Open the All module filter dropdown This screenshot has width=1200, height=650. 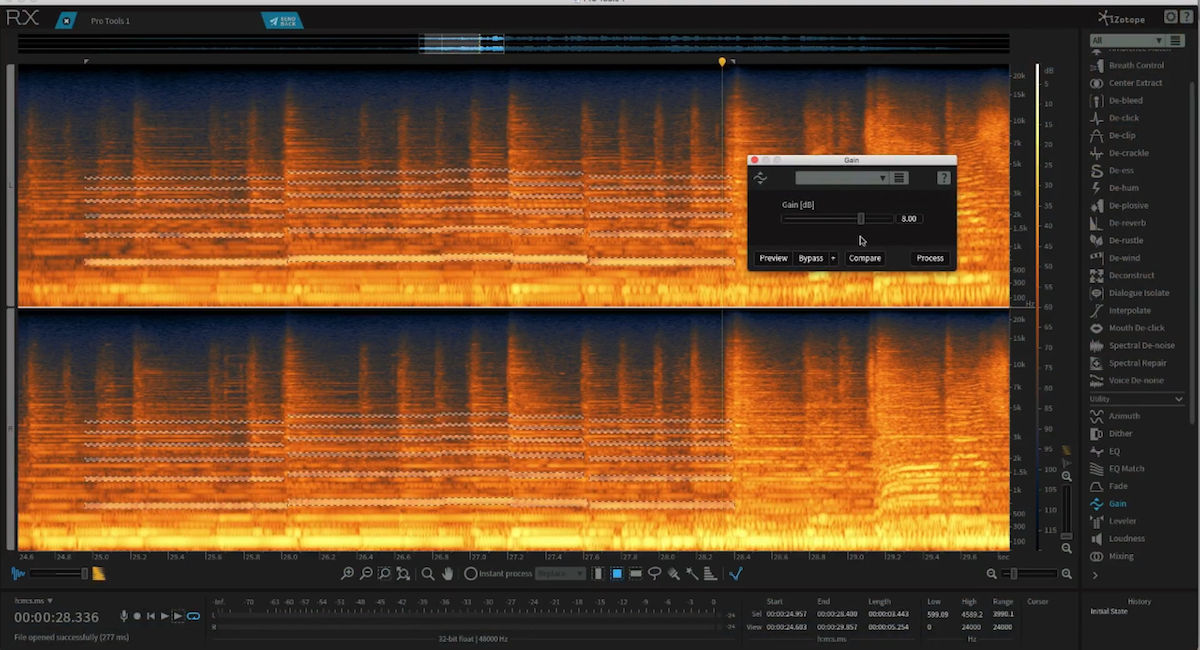coord(1127,41)
